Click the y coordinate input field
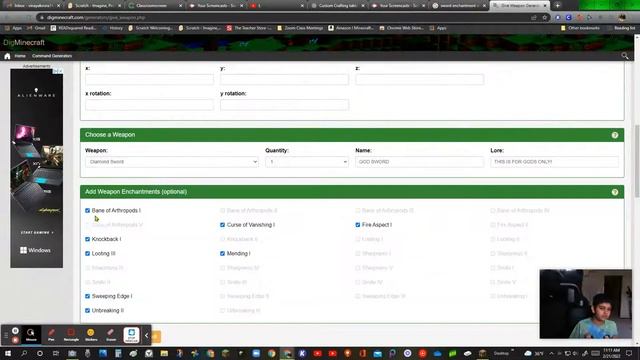The width and height of the screenshot is (640, 360). point(284,80)
